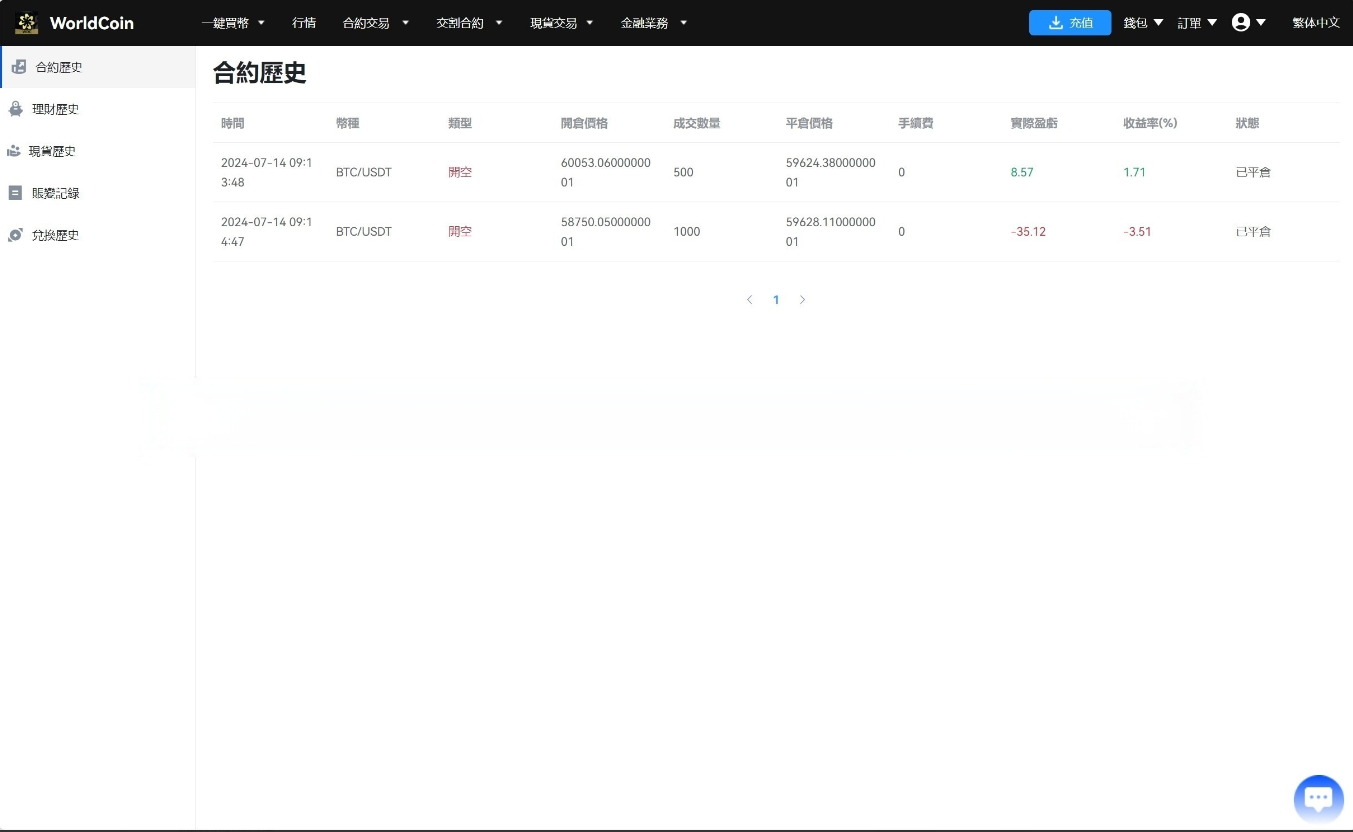This screenshot has width=1353, height=832.
Task: Click the WorldCoin logo icon
Action: 25,22
